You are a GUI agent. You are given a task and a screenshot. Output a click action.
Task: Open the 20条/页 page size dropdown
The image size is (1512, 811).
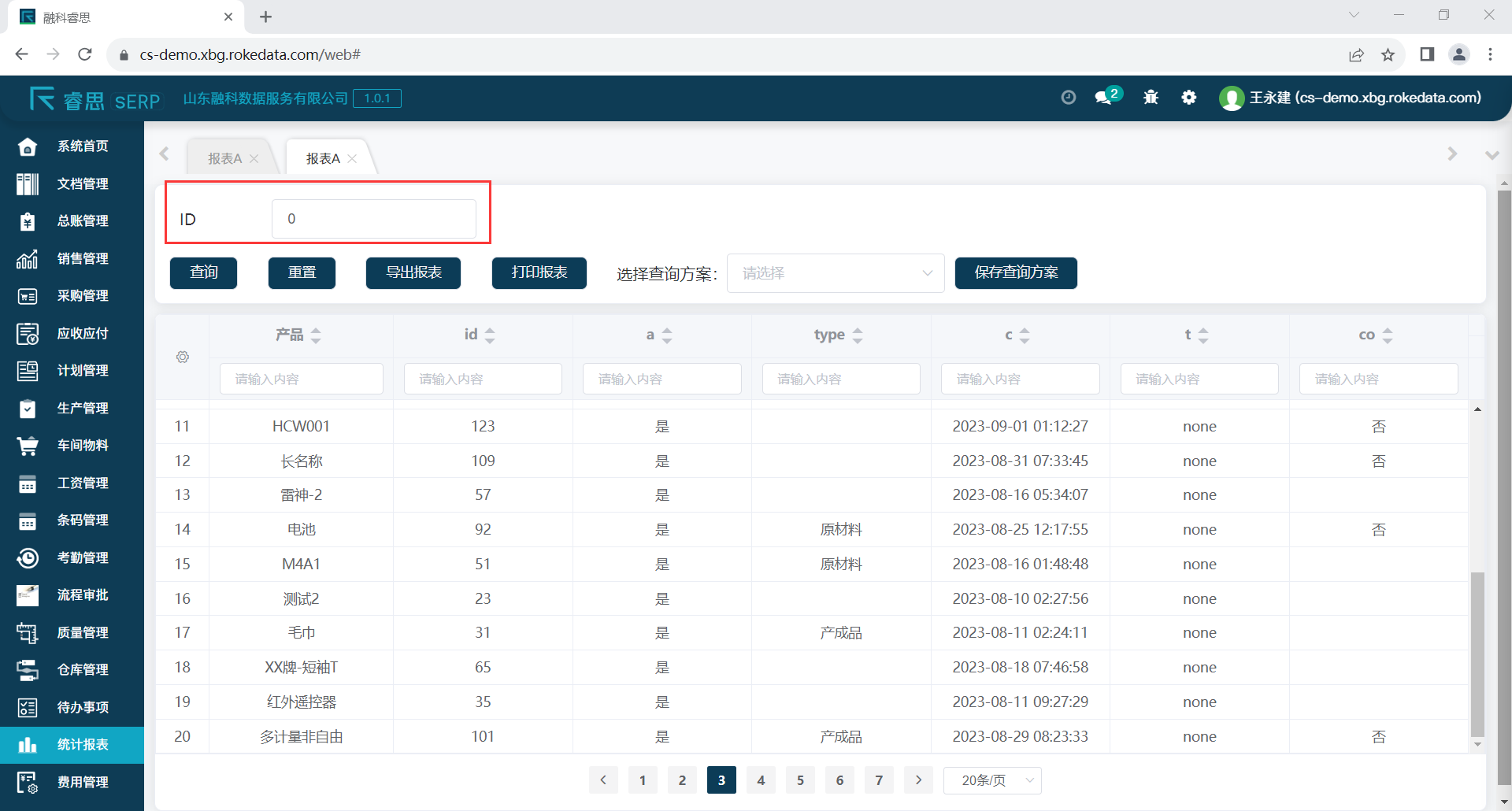click(x=992, y=780)
